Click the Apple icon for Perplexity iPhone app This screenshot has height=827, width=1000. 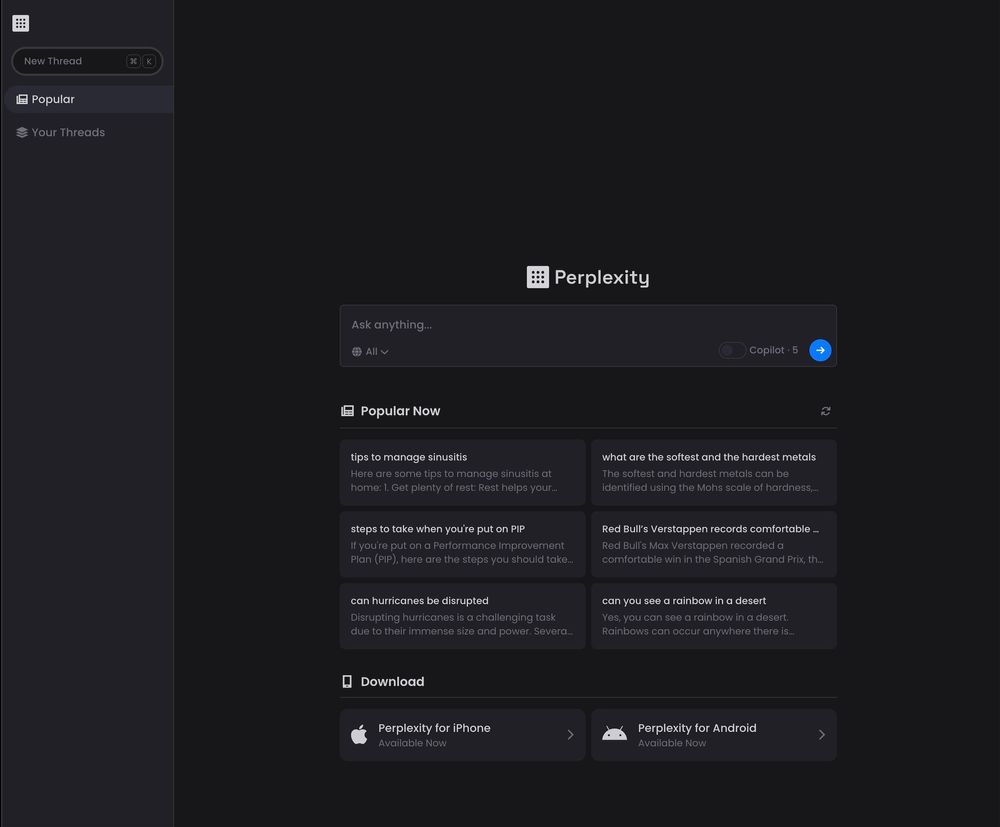click(359, 734)
